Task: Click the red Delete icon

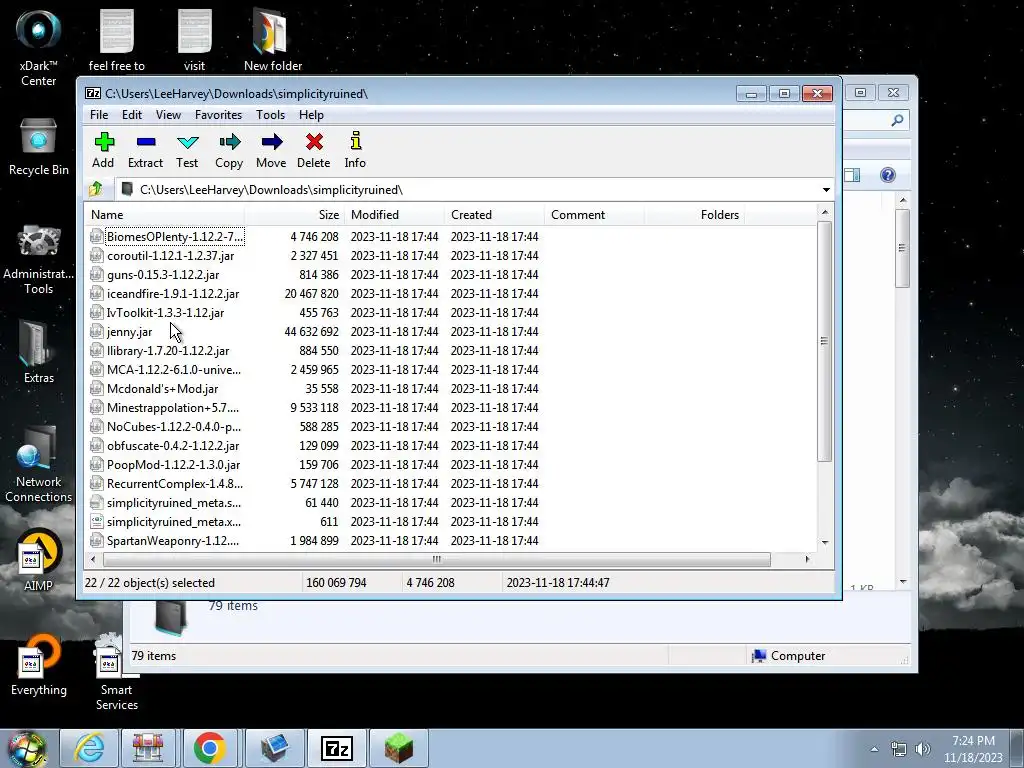Action: (x=314, y=142)
